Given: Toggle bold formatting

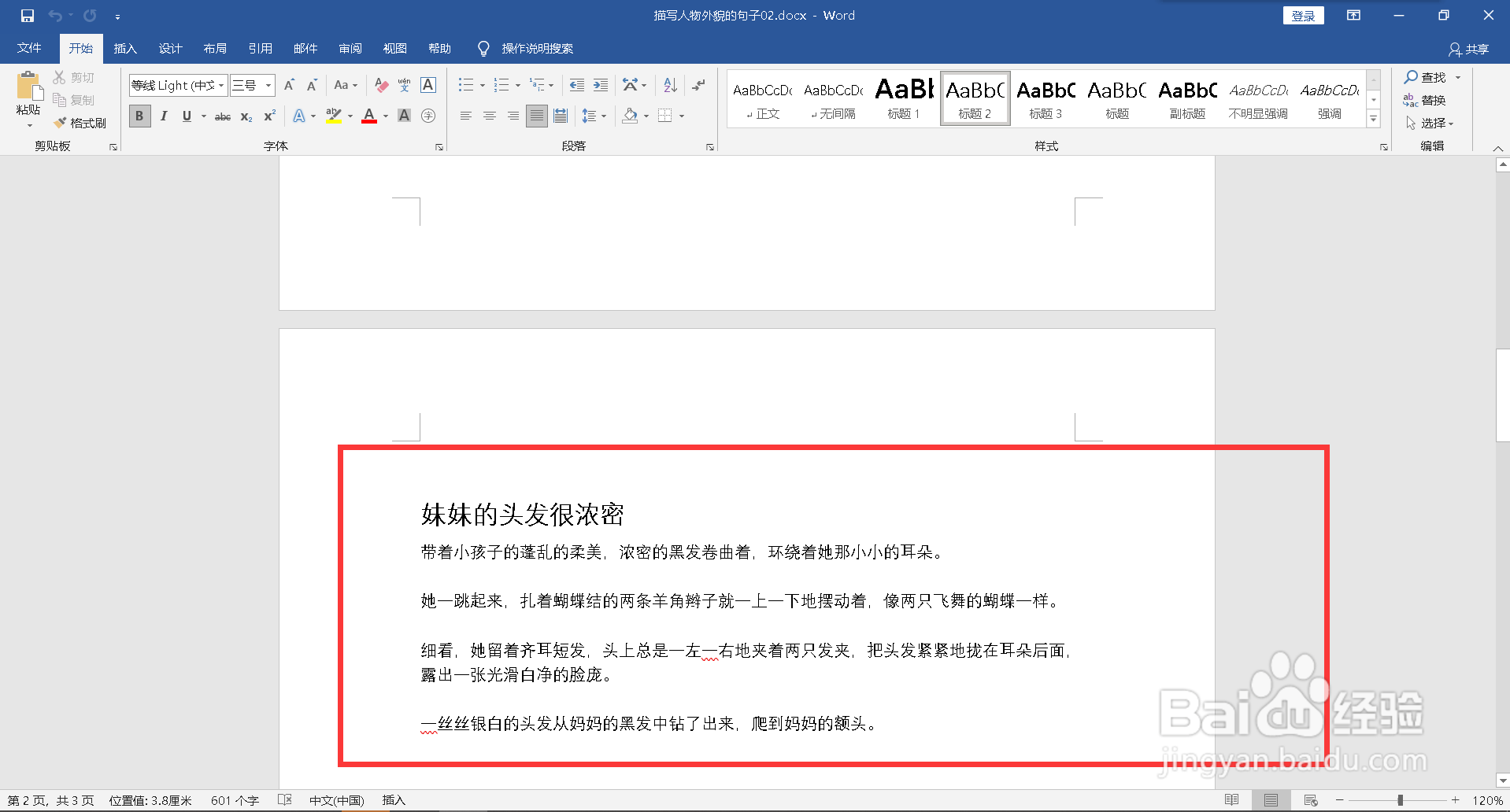Looking at the screenshot, I should pos(139,116).
